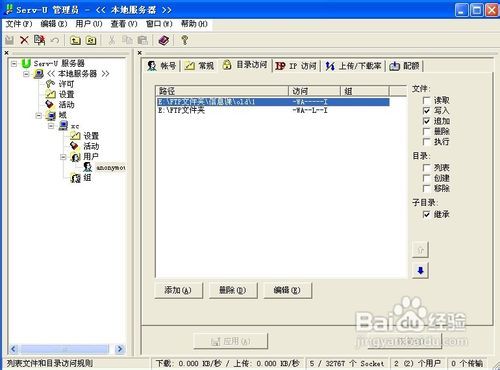Open the 窗口(W) menu
This screenshot has width=500, height=370.
pyautogui.click(x=159, y=24)
